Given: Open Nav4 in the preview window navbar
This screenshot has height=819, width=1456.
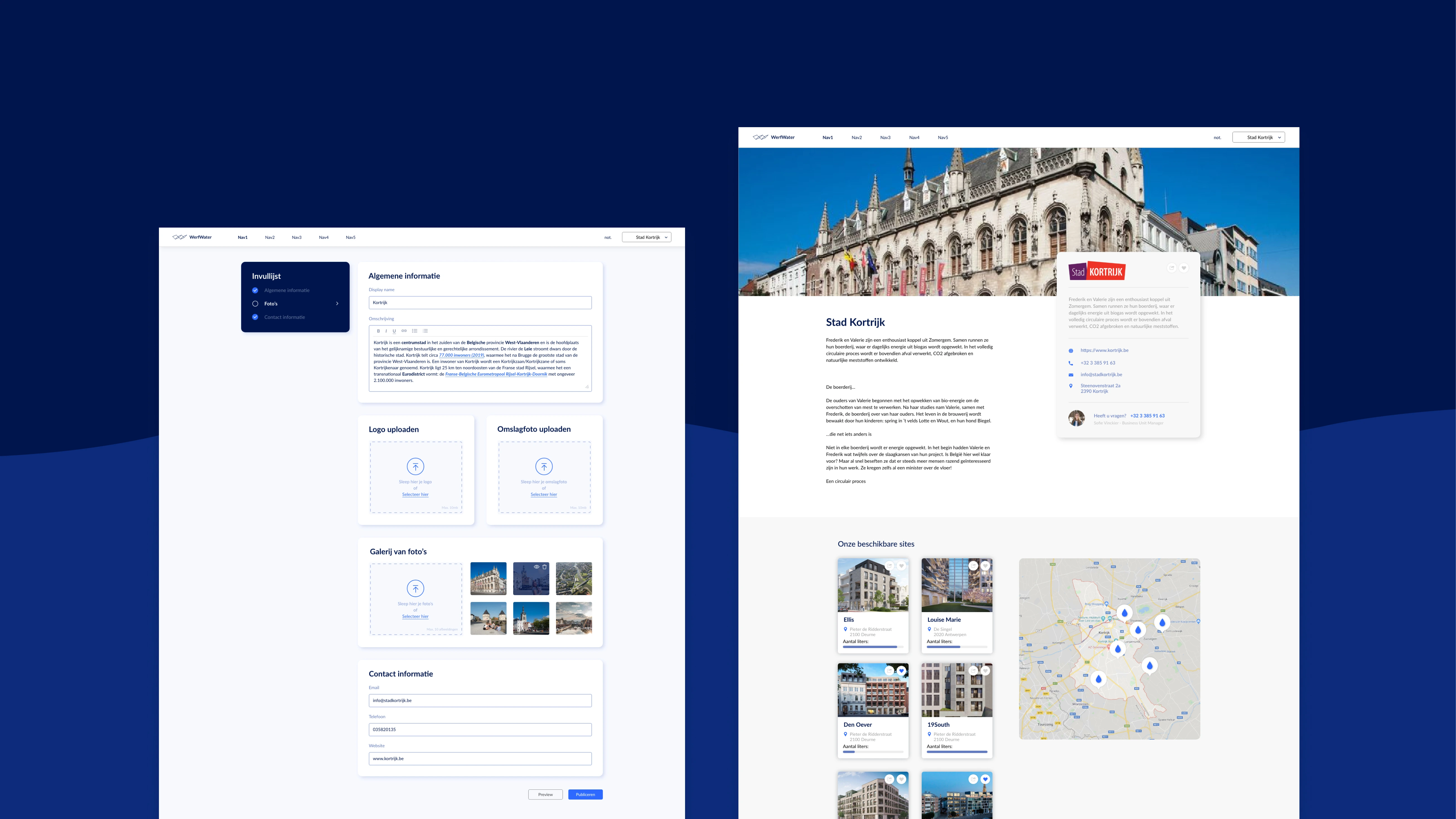Looking at the screenshot, I should click(914, 137).
